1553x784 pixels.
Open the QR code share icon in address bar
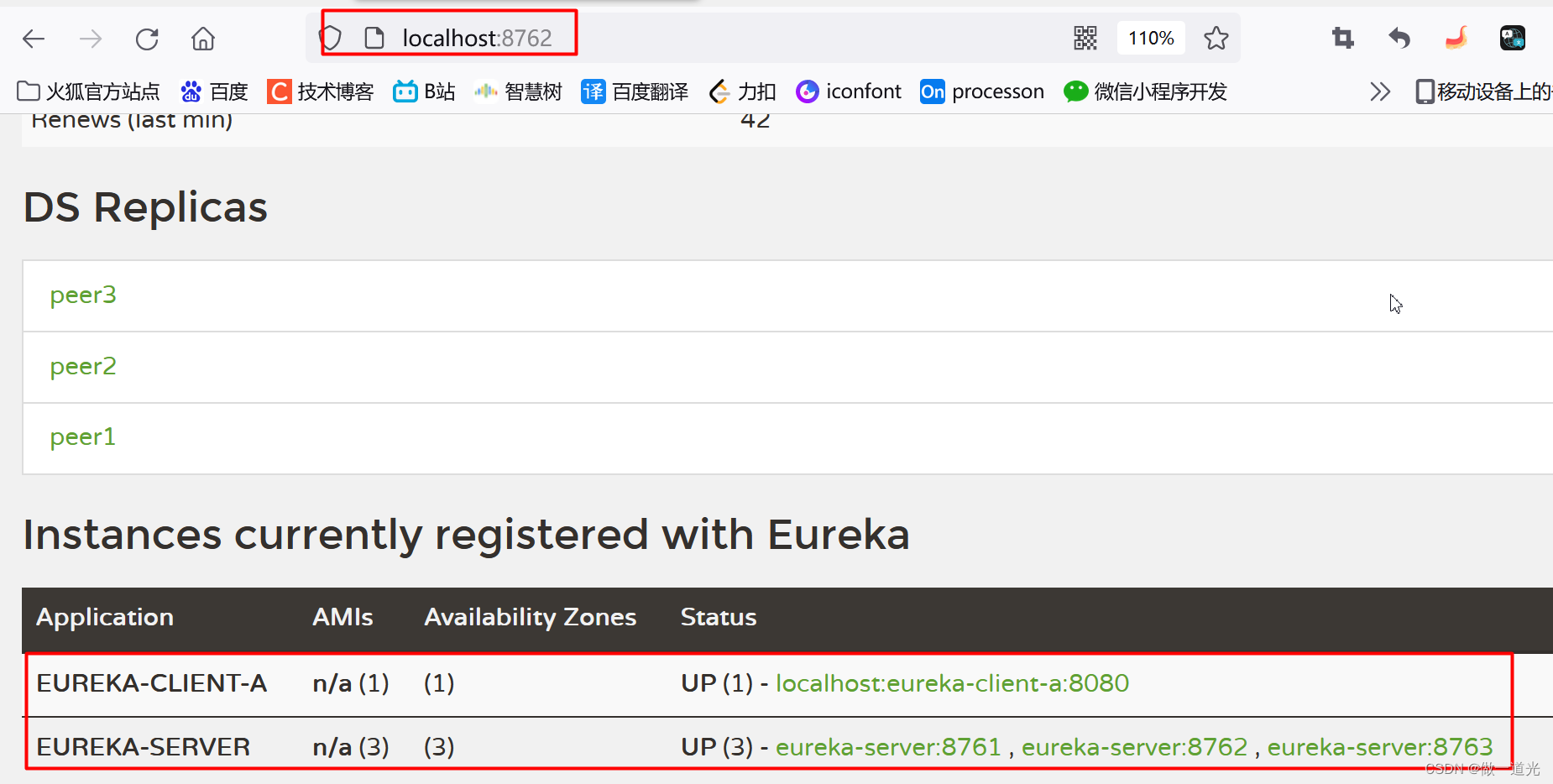point(1085,38)
